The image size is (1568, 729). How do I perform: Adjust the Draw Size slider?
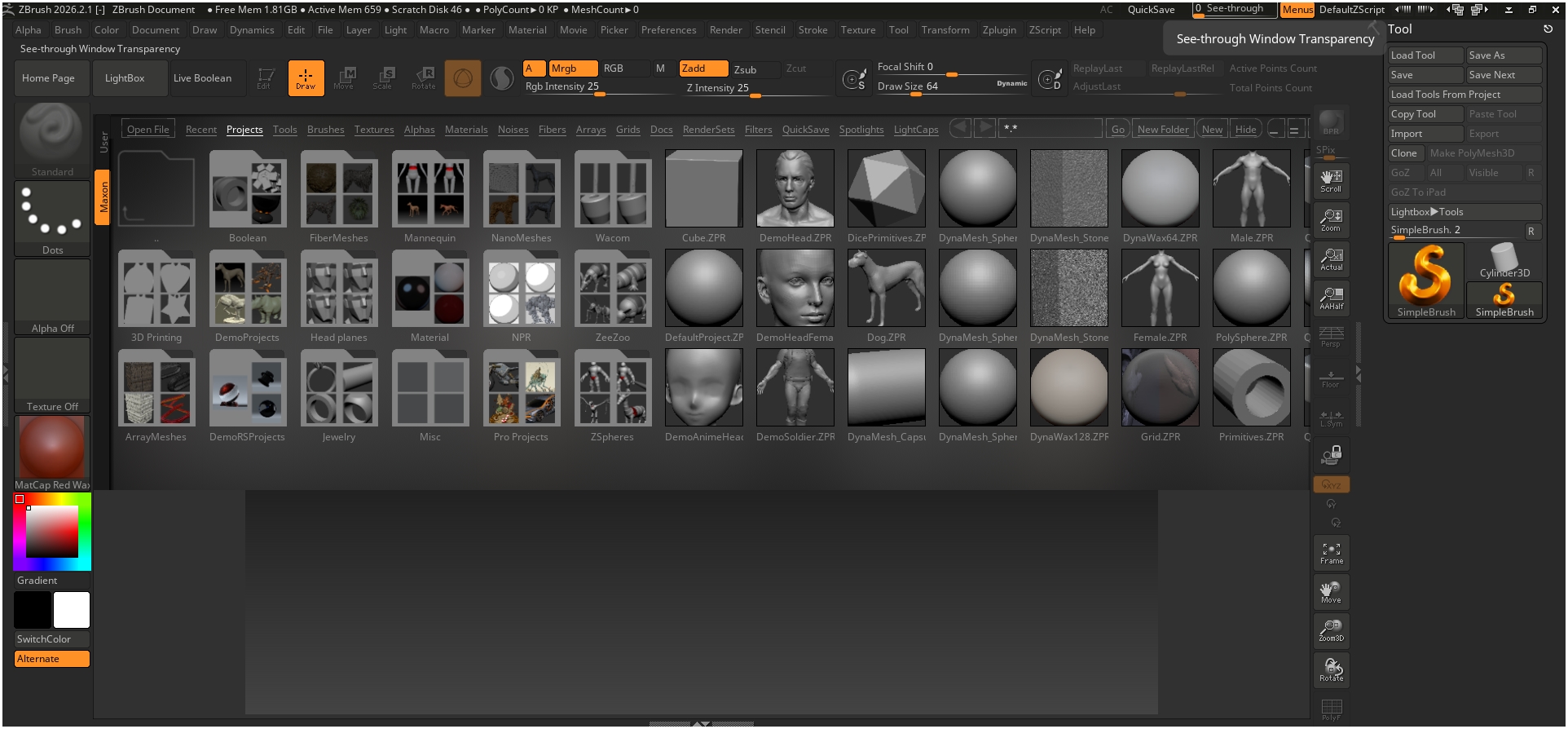pos(953,86)
